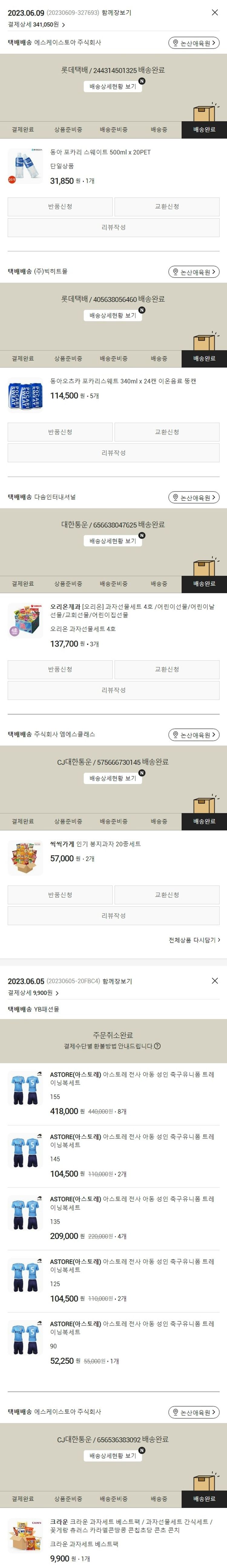View delivery status for 롯데택배 244314501325
This screenshot has height=1568, width=227.
[x=113, y=86]
